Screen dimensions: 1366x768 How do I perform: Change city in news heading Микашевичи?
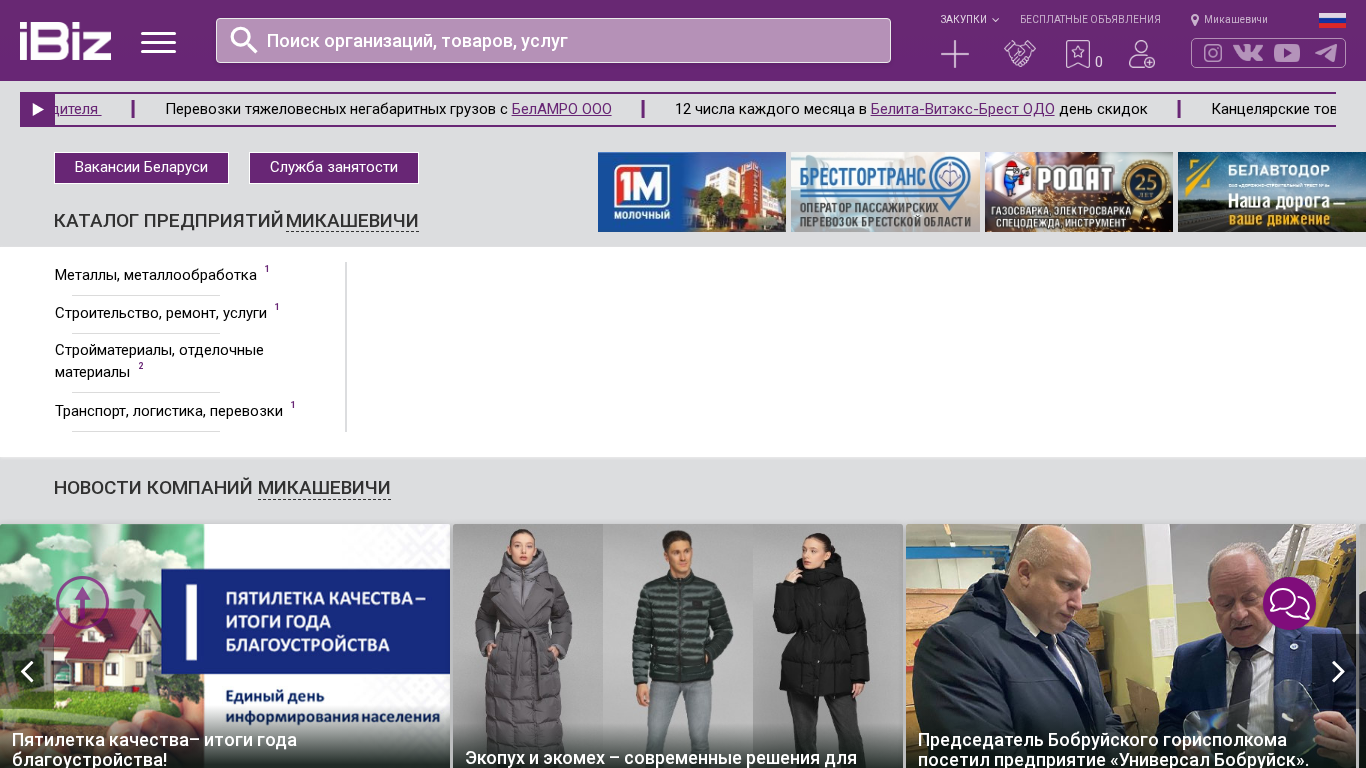coord(324,488)
